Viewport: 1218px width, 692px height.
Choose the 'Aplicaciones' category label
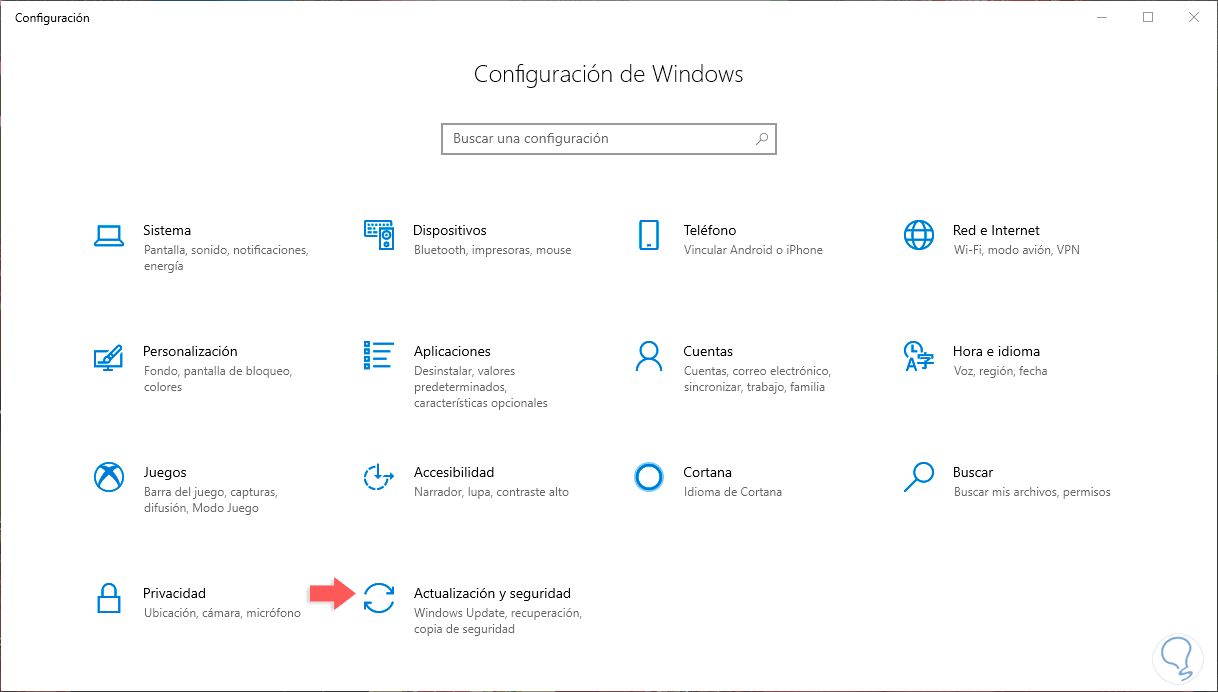coord(452,351)
